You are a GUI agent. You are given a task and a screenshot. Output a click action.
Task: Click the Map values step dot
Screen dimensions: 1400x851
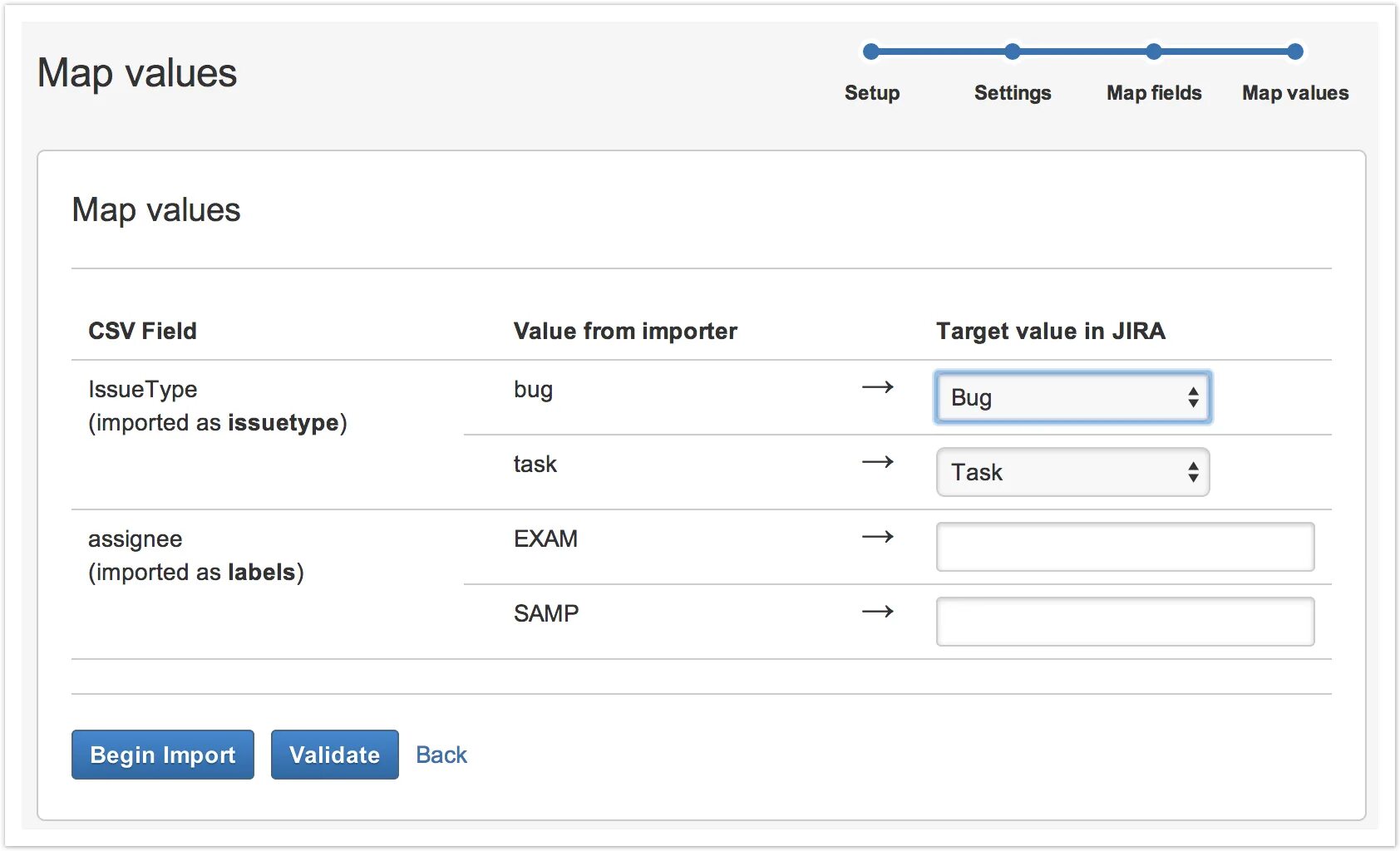(1294, 52)
